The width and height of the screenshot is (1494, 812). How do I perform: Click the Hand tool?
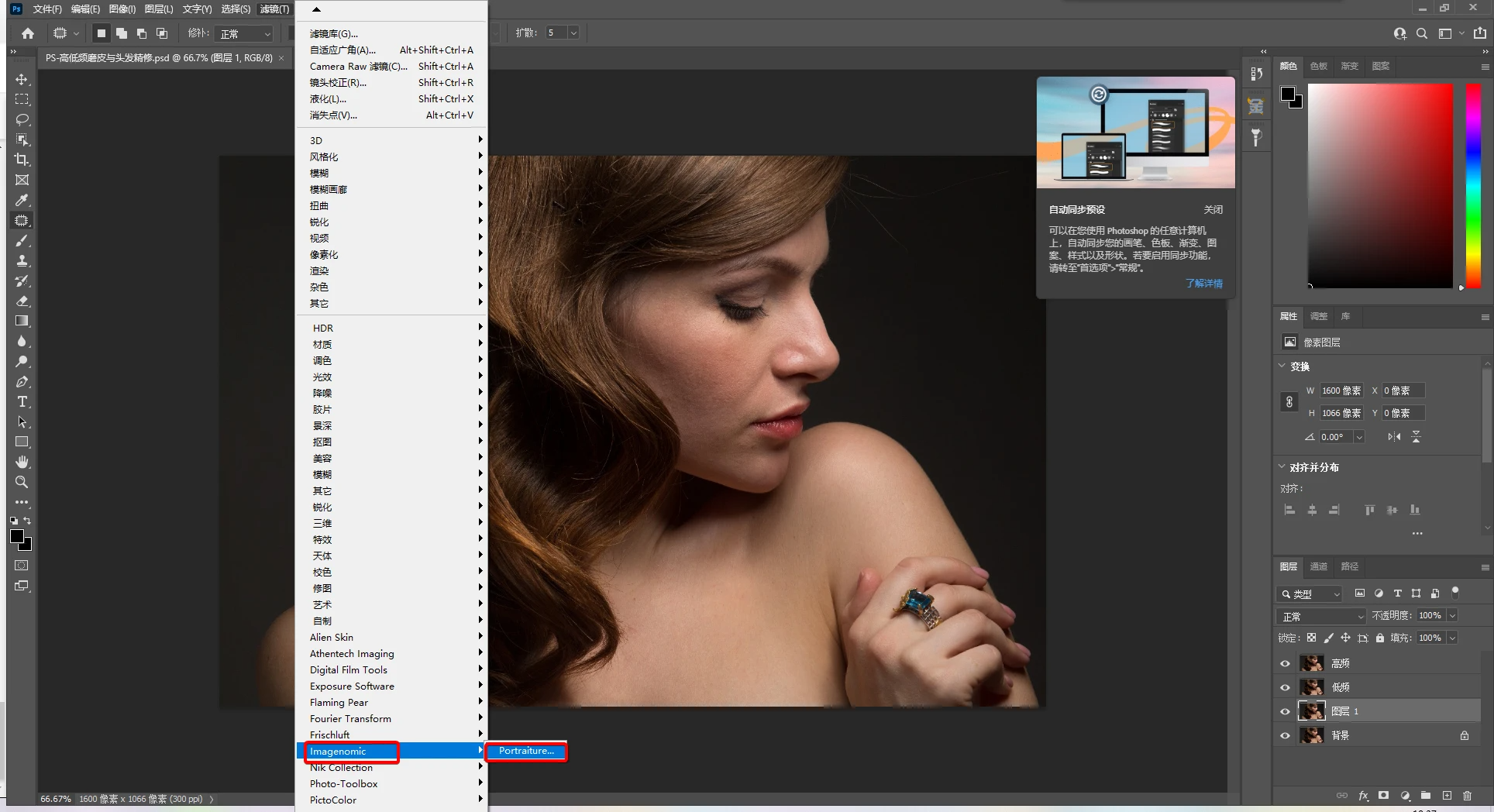[x=22, y=462]
